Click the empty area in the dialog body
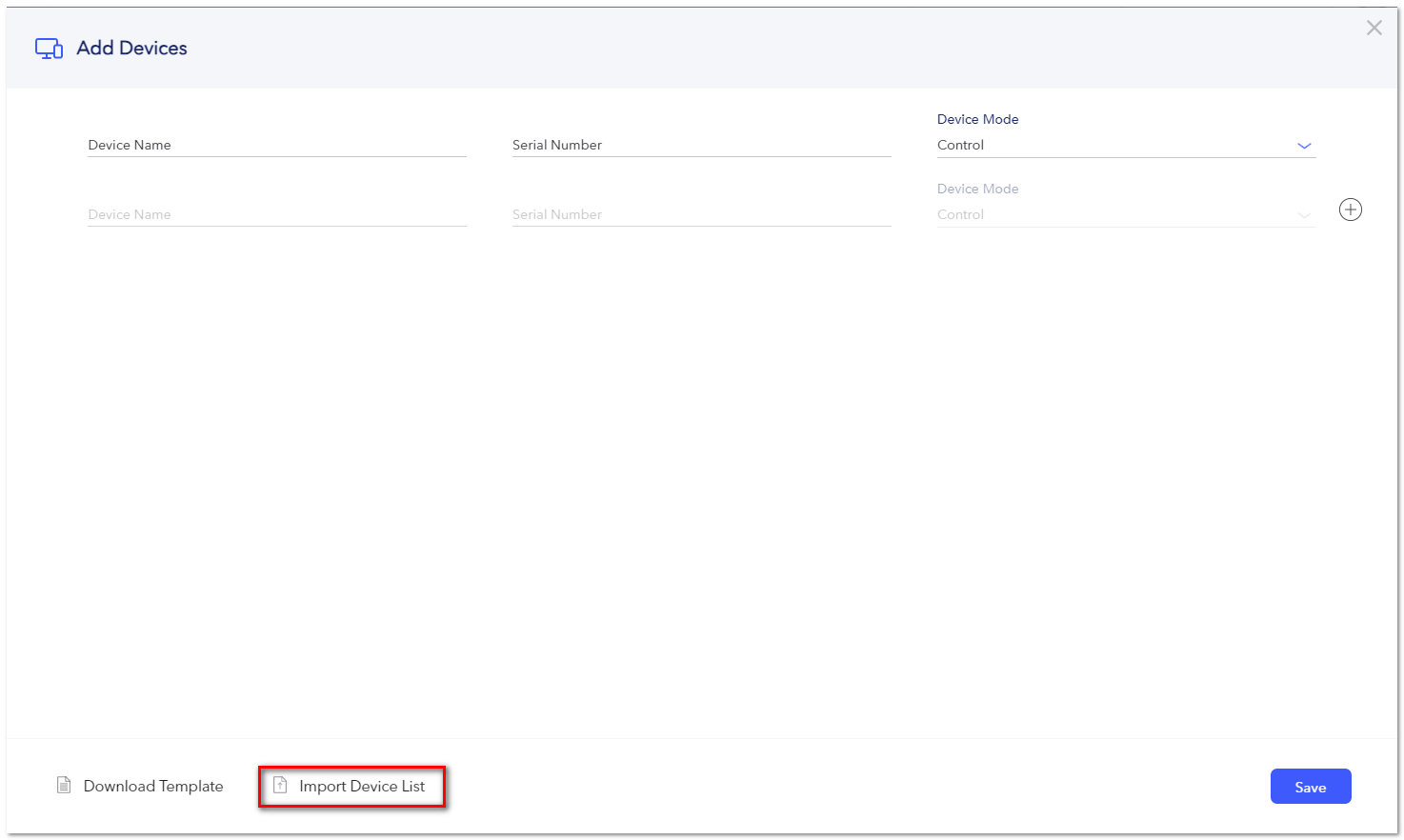This screenshot has width=1404, height=840. pyautogui.click(x=701, y=476)
